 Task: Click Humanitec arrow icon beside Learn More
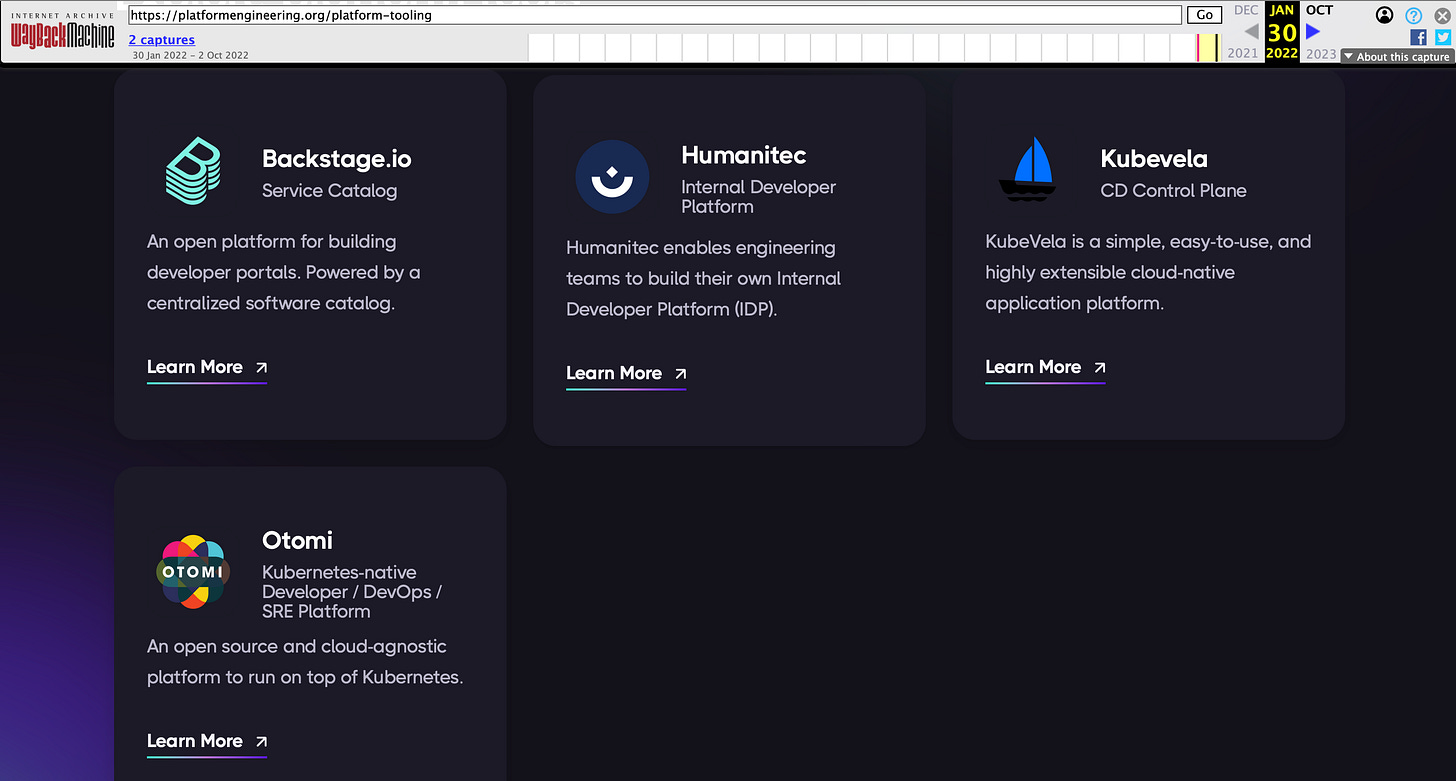[x=680, y=374]
